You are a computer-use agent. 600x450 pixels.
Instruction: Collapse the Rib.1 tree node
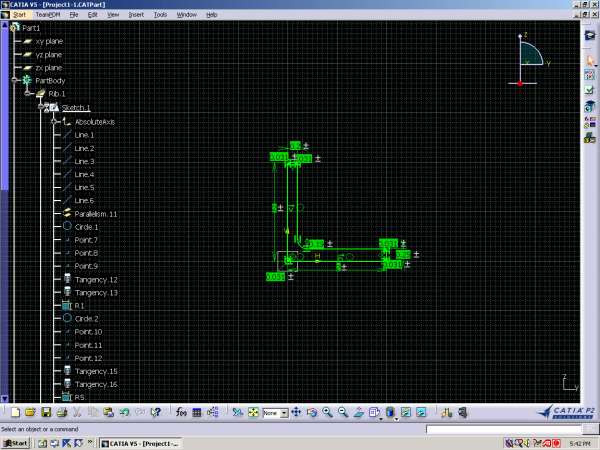[28, 93]
